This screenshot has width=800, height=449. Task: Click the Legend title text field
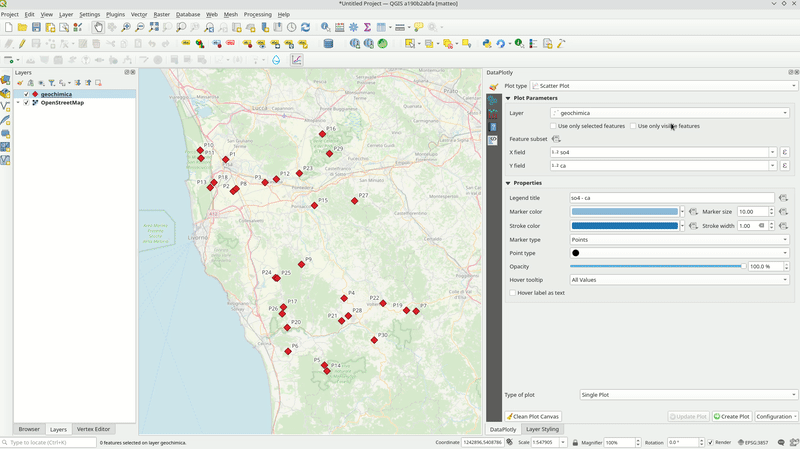click(x=671, y=198)
